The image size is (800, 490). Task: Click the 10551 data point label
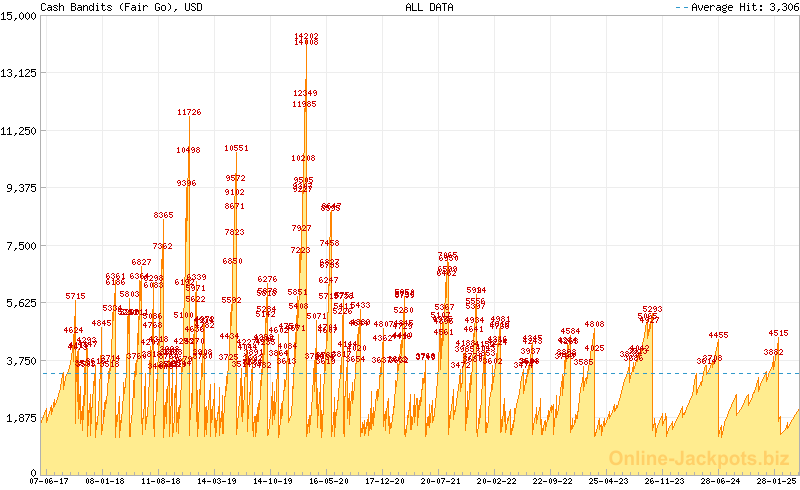coord(236,148)
